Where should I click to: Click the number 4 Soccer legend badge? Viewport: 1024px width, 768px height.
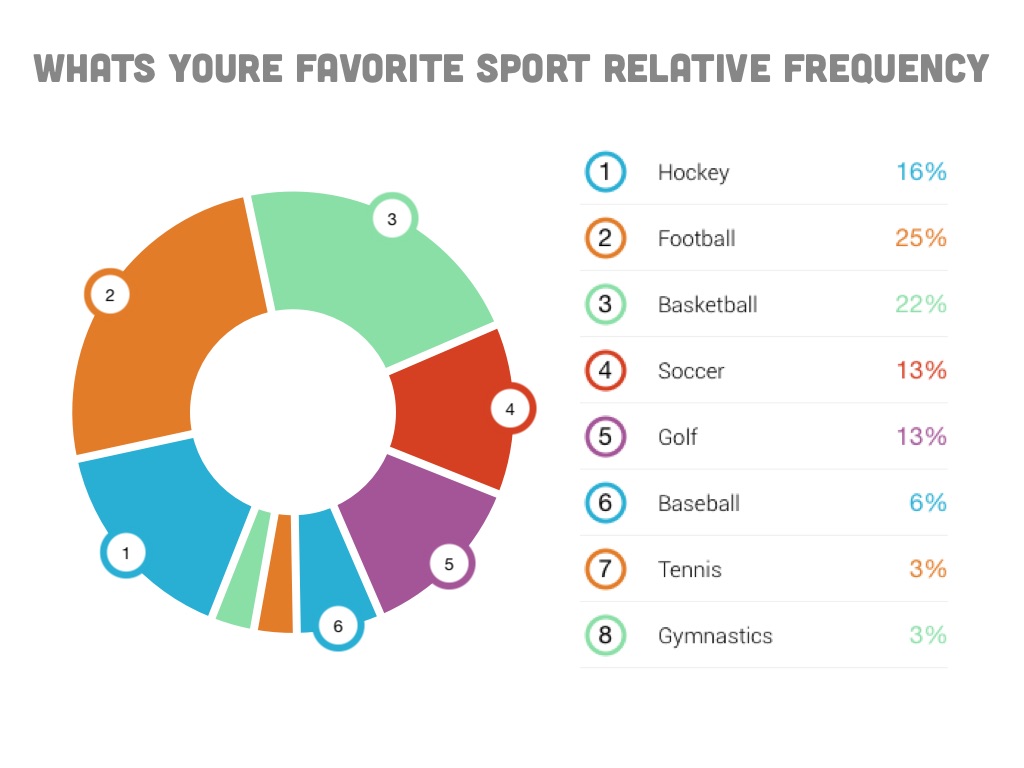(605, 371)
